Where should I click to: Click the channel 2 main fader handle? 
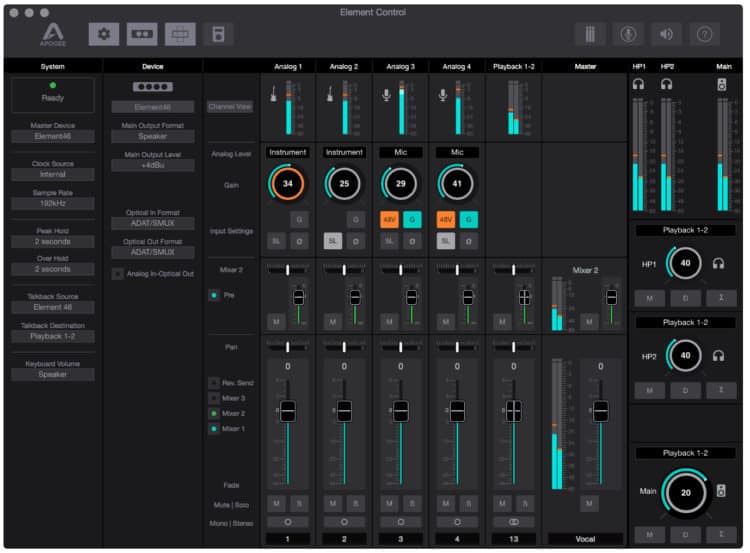point(344,411)
